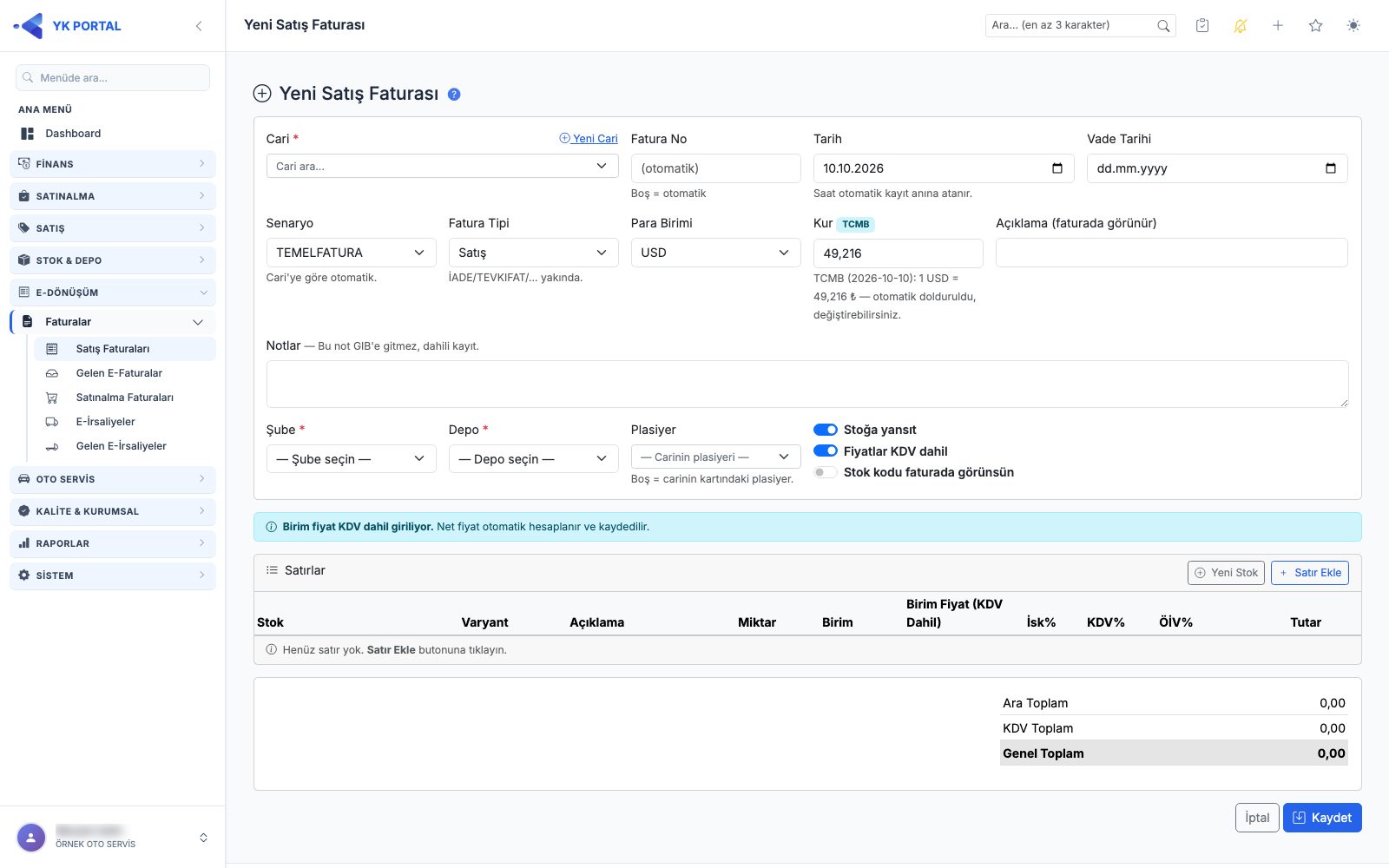Click the Kaydet button
Screen dimensions: 1389x868
(1322, 818)
